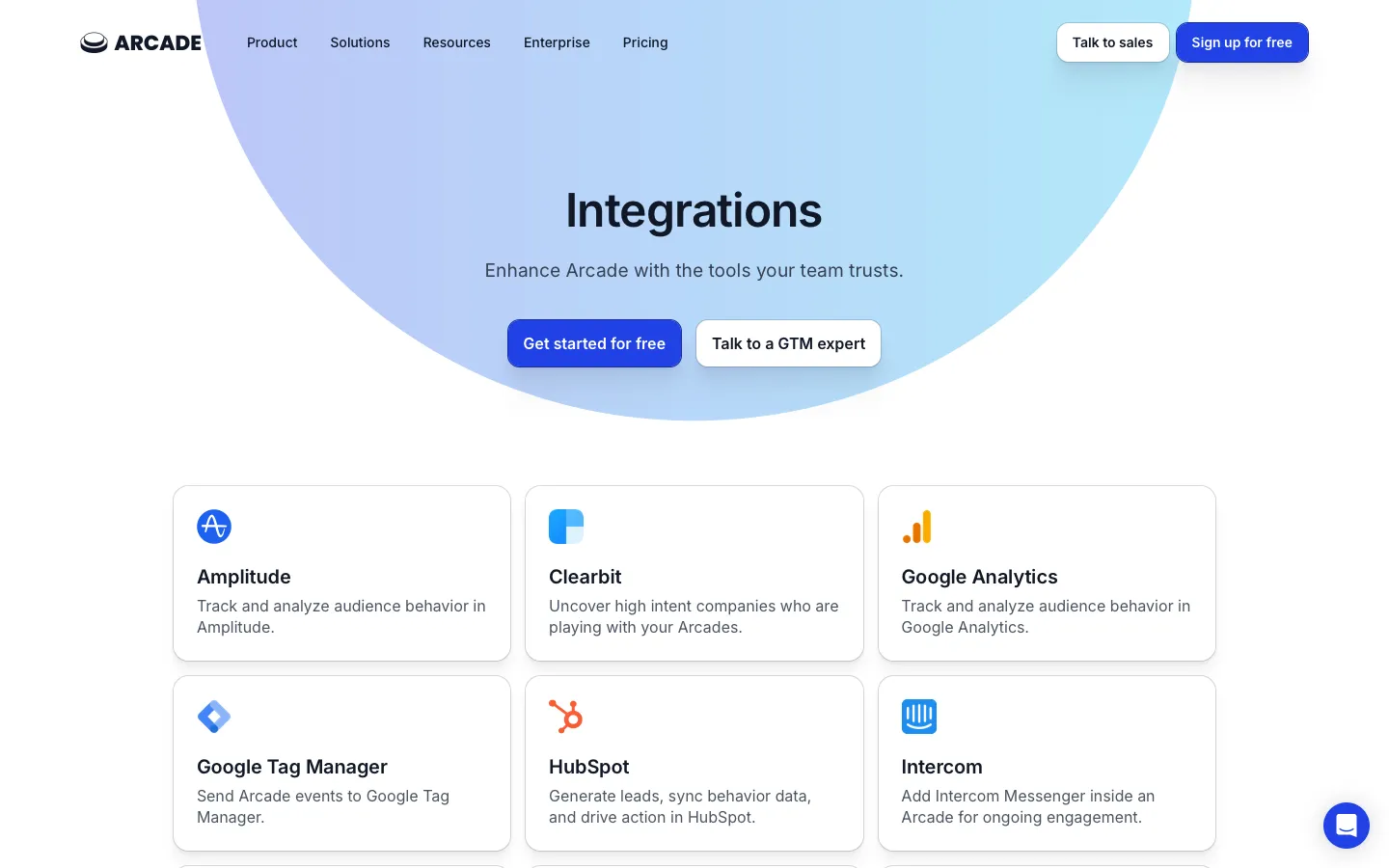Open the Resources menu
The height and width of the screenshot is (868, 1389).
[456, 42]
